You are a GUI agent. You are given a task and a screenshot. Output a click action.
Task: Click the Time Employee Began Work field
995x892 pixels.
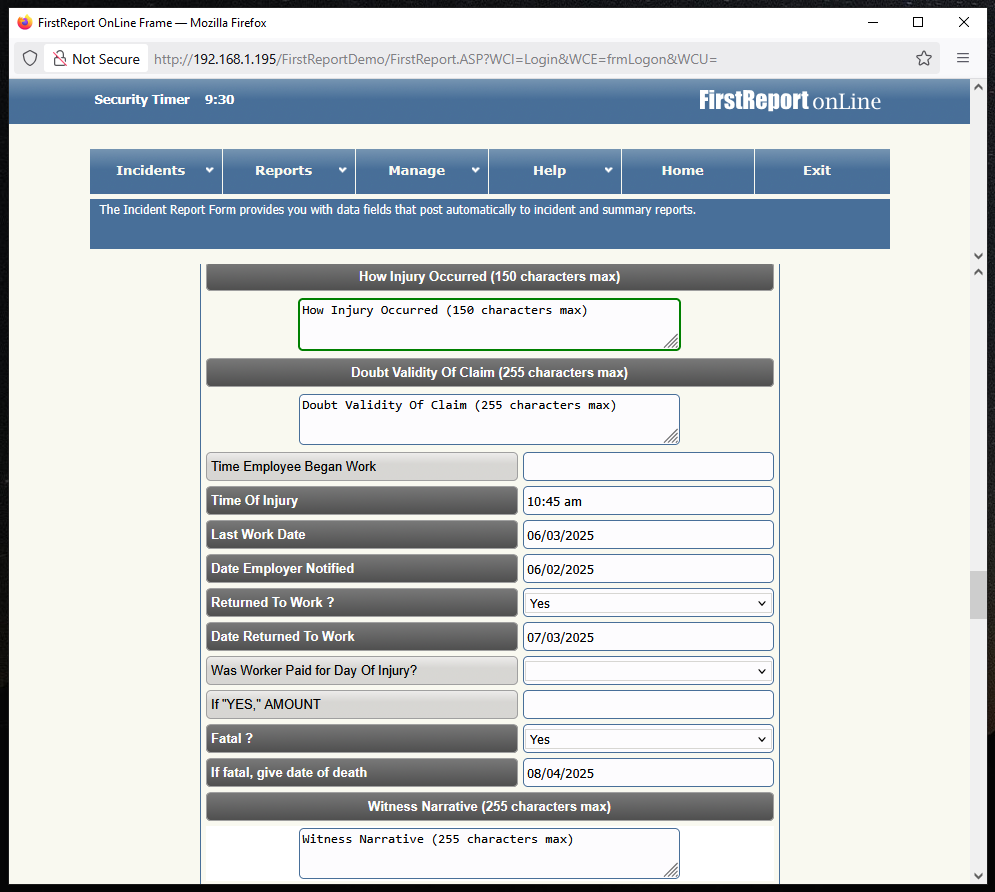click(x=648, y=467)
